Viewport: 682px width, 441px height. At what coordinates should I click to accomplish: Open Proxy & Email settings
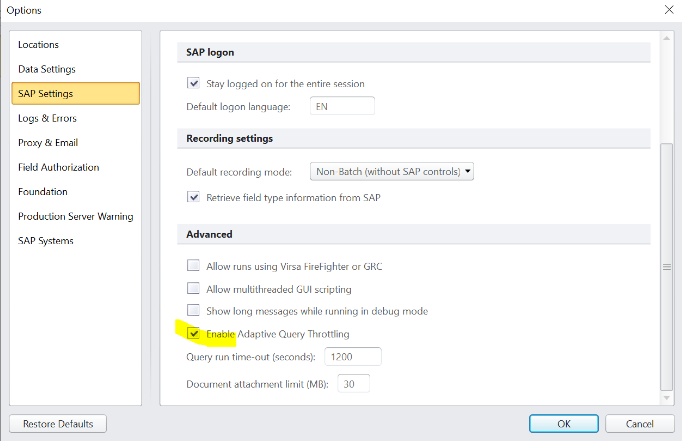click(x=48, y=143)
